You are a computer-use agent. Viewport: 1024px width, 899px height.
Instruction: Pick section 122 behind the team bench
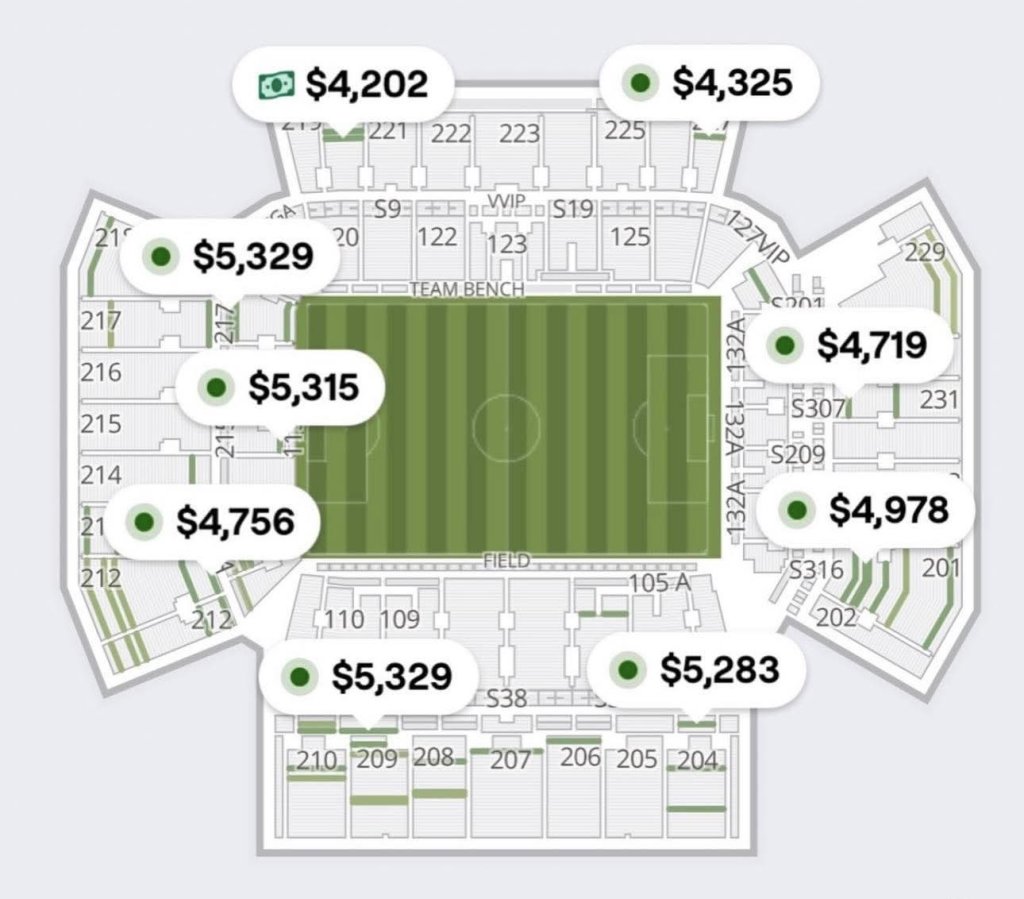(x=438, y=237)
